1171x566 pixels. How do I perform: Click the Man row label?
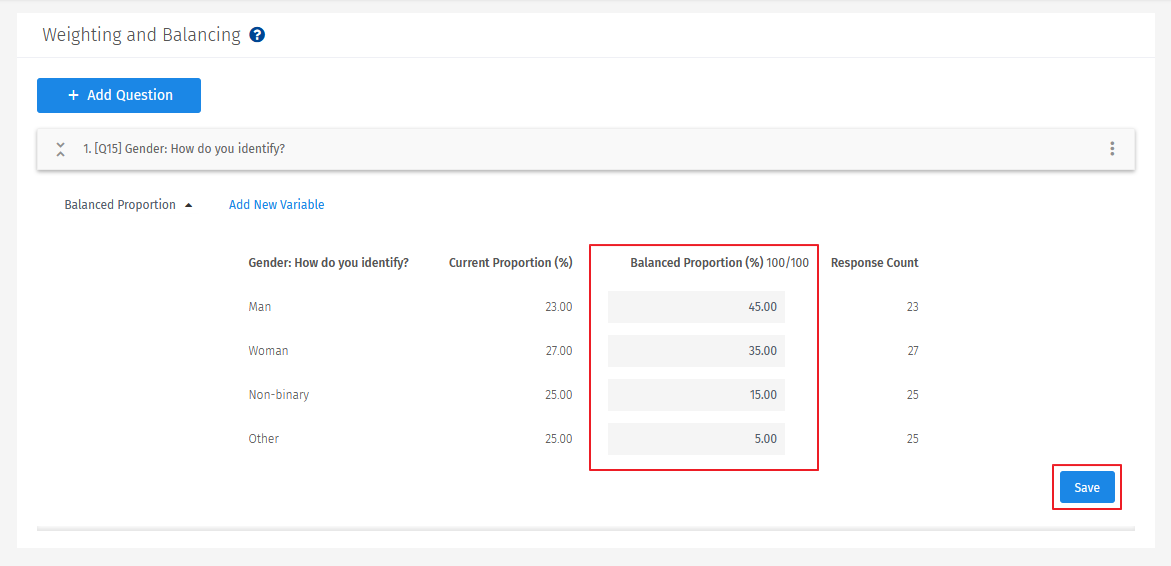tap(260, 307)
